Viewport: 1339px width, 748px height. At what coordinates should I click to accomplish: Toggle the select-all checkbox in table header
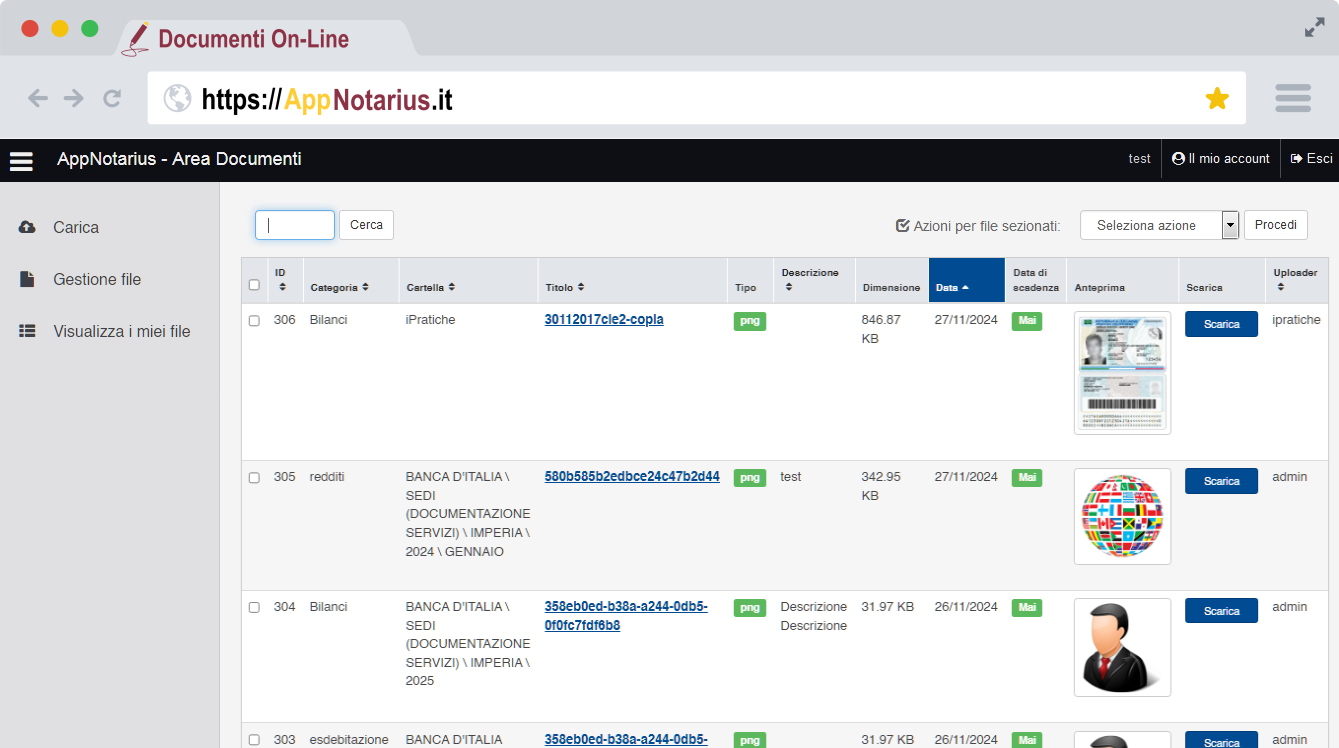pyautogui.click(x=254, y=285)
